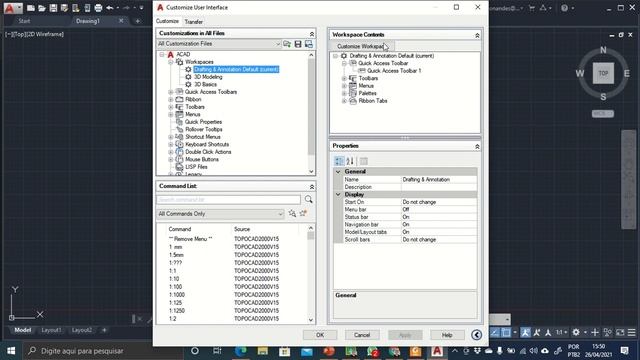Click the volume speaker tray icon
The image size is (640, 360).
(533, 351)
